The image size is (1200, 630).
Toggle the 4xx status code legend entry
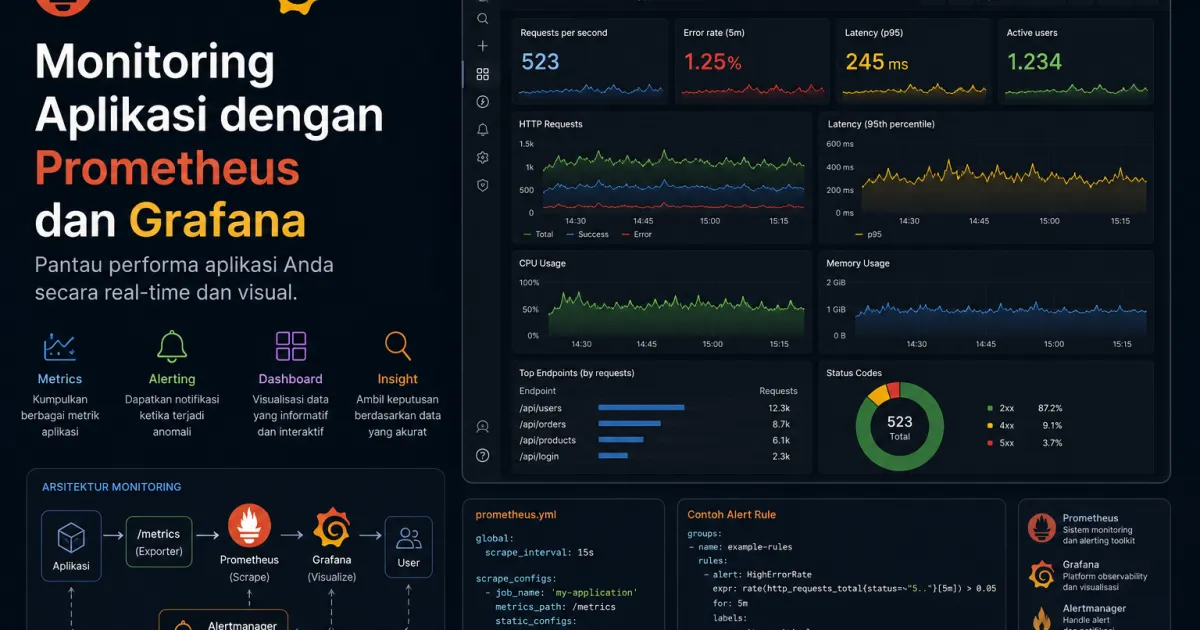(1000, 425)
